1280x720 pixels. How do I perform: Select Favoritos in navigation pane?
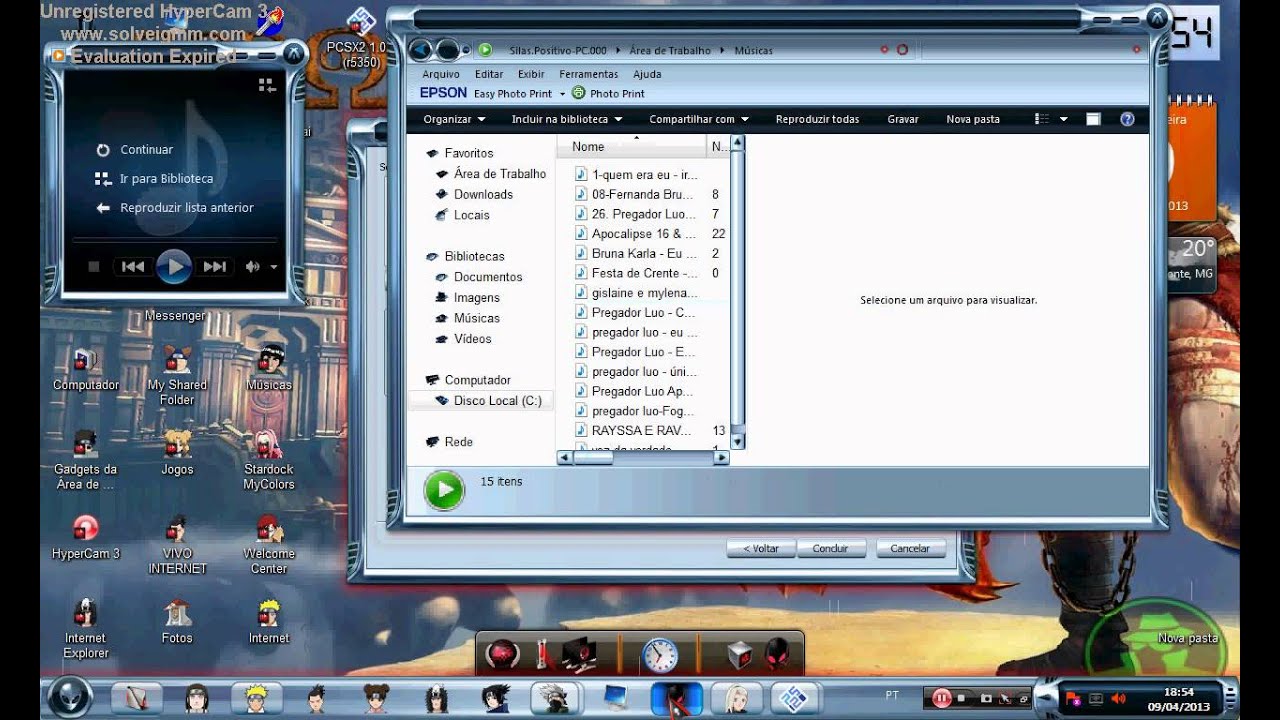tap(469, 153)
